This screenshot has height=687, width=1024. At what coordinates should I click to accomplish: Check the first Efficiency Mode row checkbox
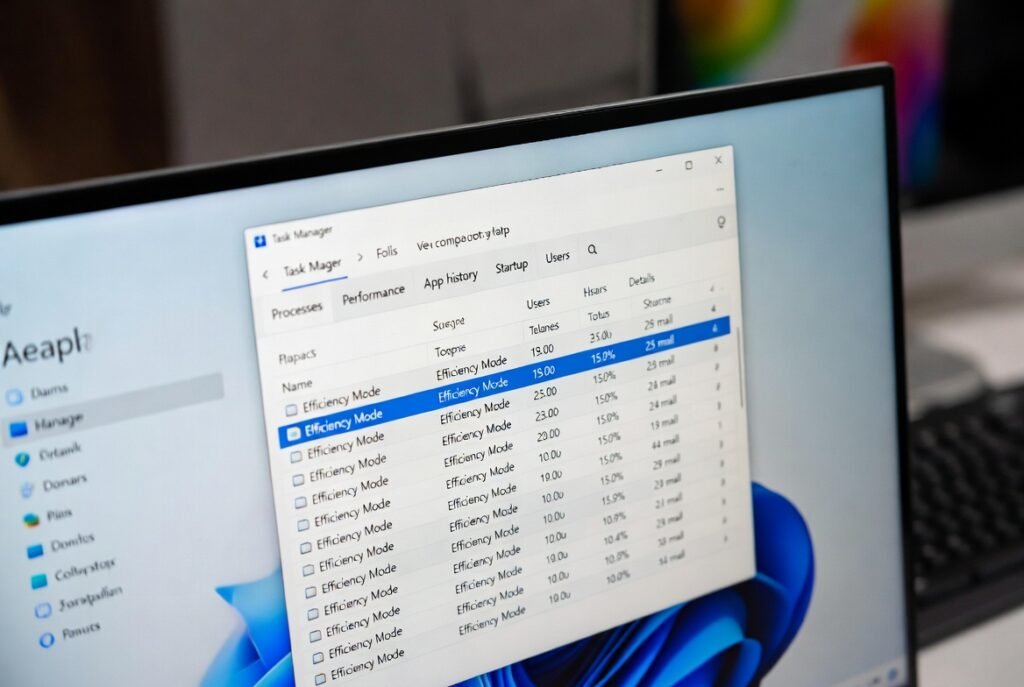click(x=291, y=409)
